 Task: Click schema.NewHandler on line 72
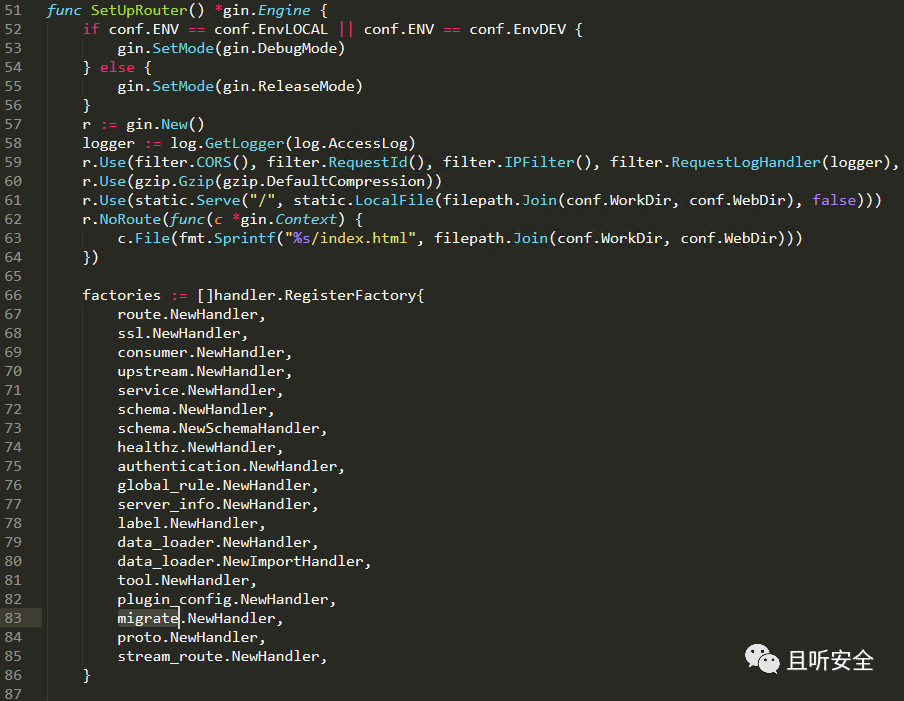pos(192,410)
